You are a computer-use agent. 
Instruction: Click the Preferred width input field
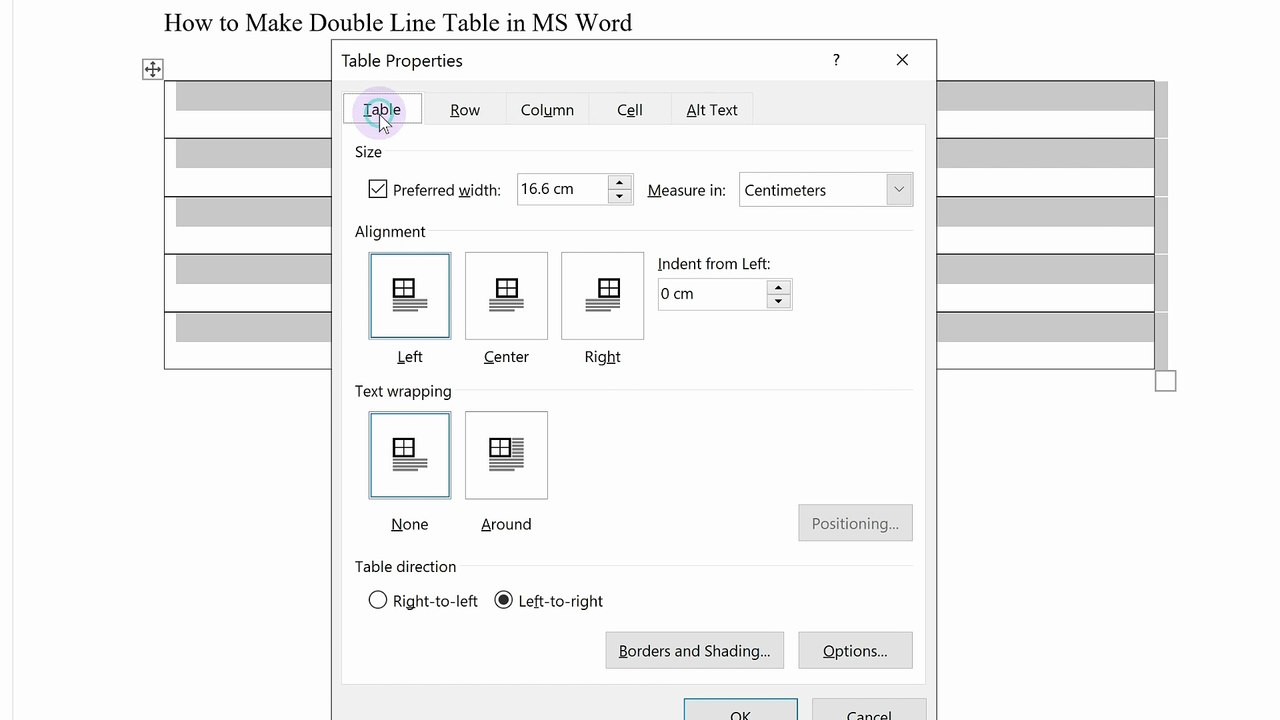563,189
